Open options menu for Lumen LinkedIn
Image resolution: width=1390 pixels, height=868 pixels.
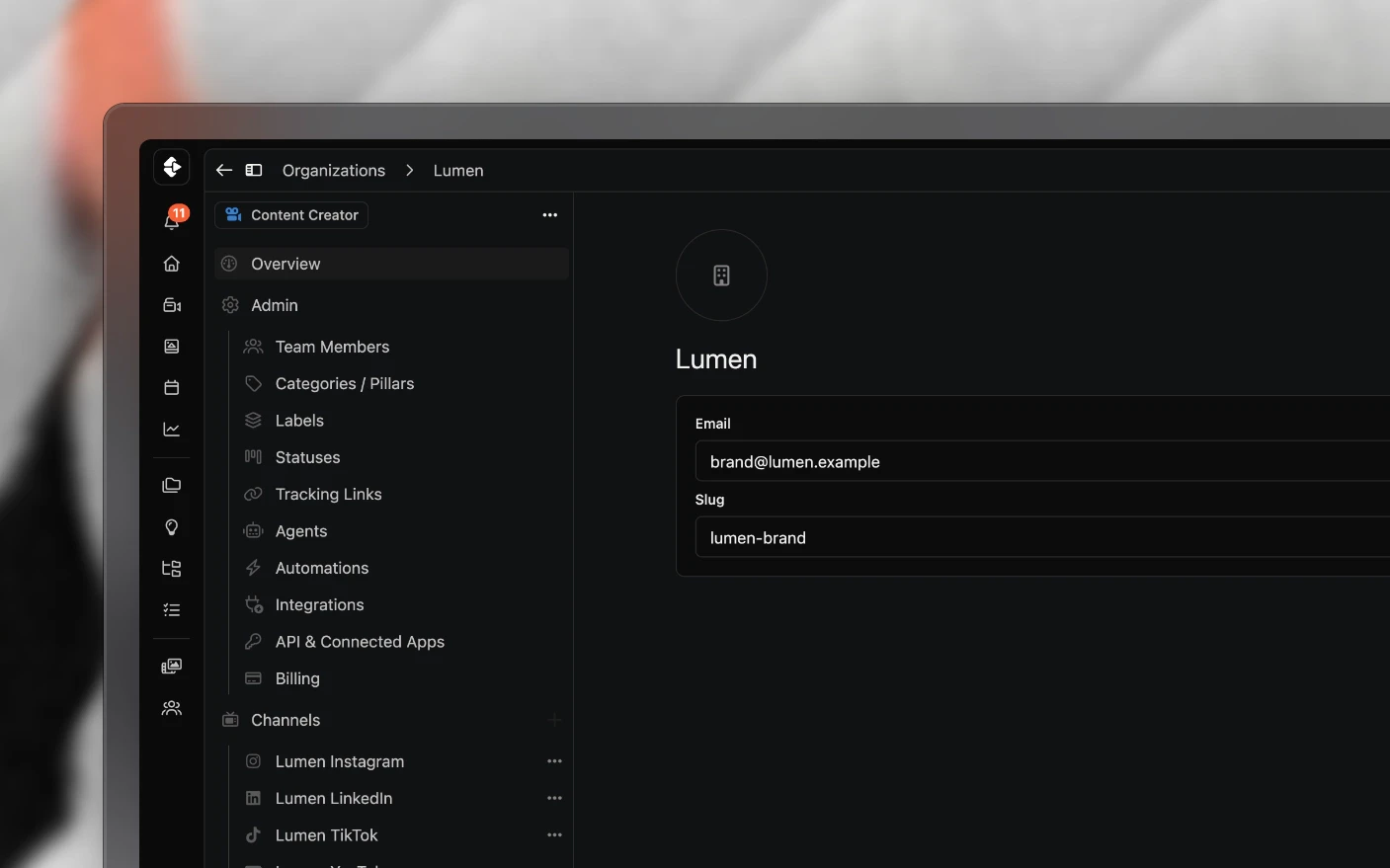554,799
